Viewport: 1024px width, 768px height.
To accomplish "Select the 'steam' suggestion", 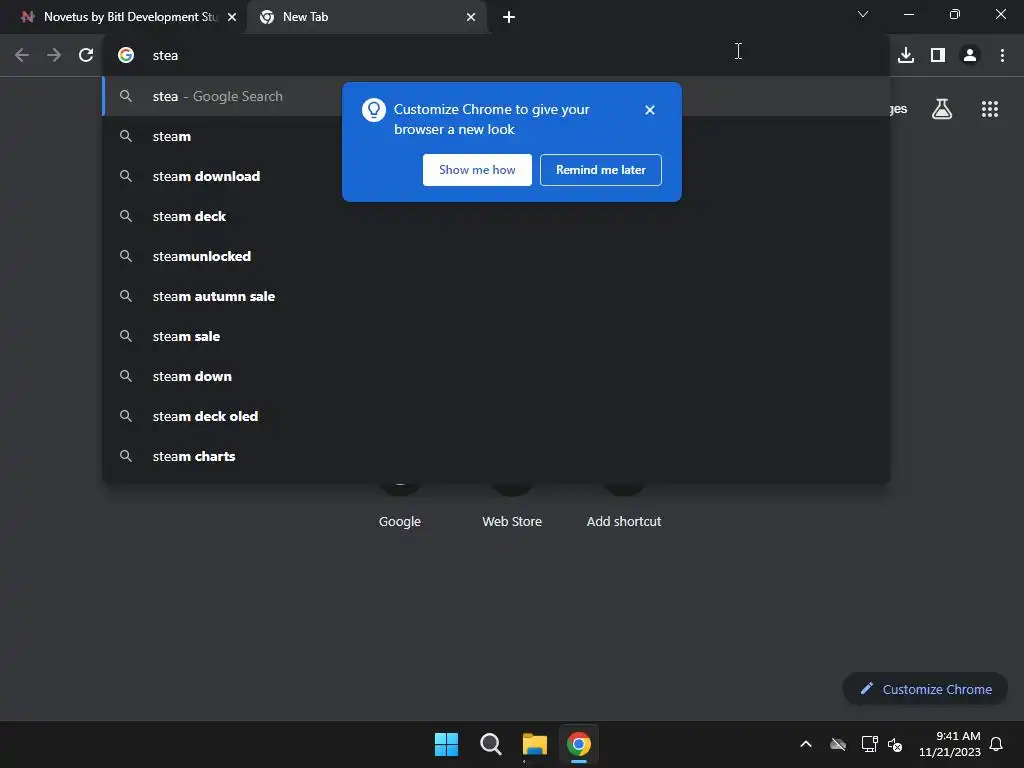I will click(x=496, y=136).
